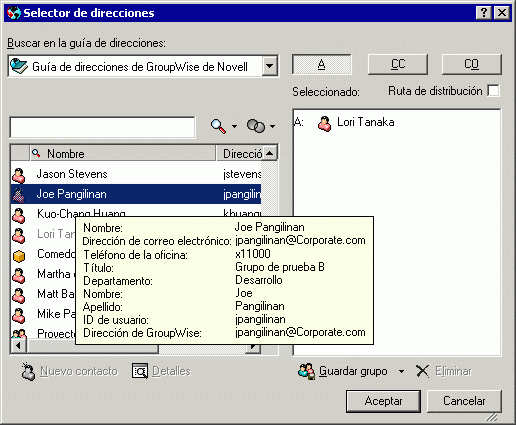This screenshot has height=425, width=516.
Task: Click the Dirección column header
Action: (x=239, y=154)
